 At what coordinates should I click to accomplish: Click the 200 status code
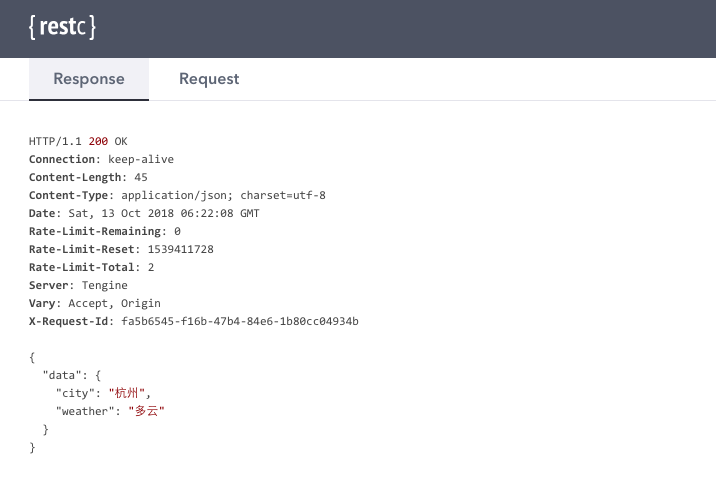coord(98,141)
